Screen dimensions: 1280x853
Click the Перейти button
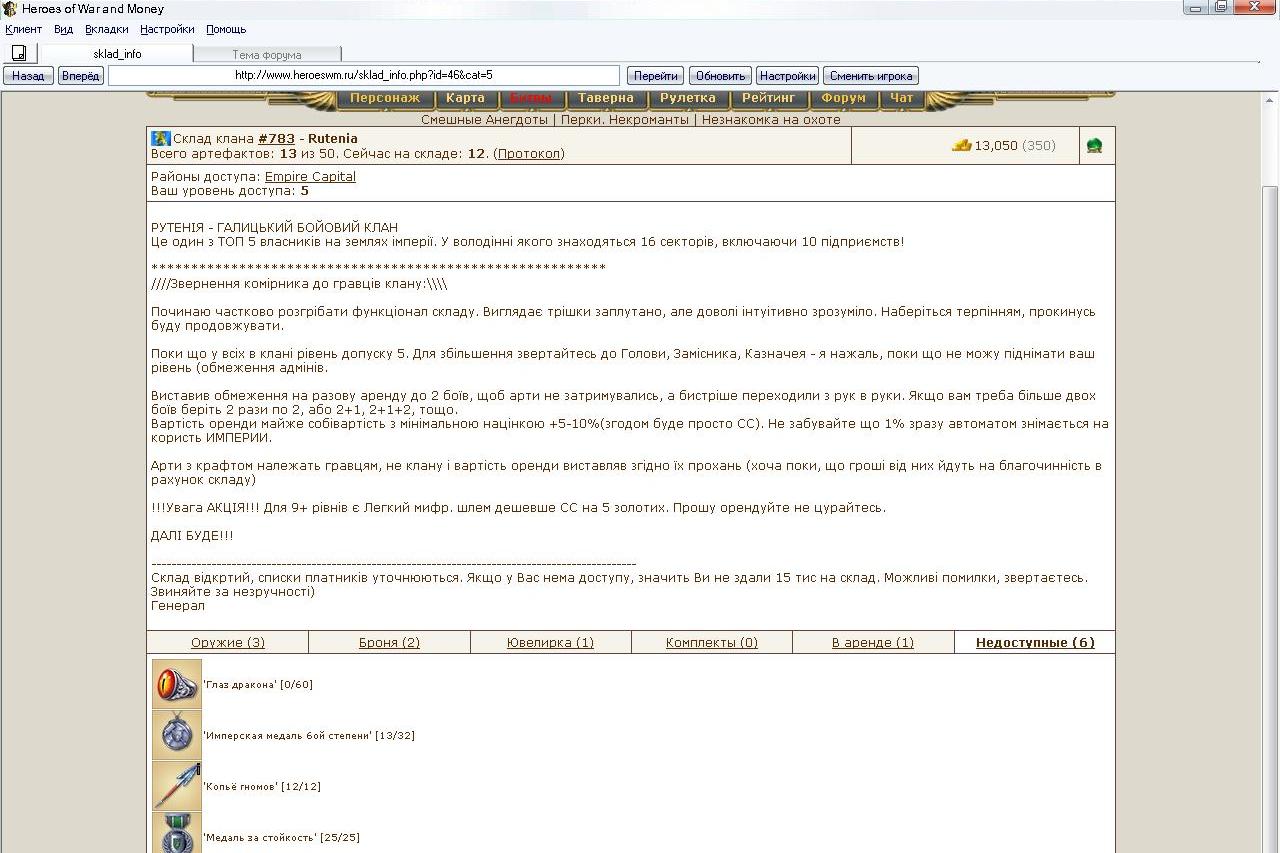[x=656, y=76]
